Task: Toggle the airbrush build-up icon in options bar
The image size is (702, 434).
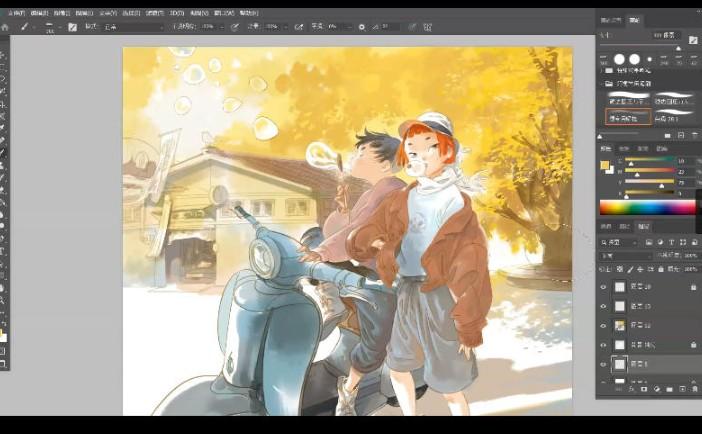Action: point(299,27)
